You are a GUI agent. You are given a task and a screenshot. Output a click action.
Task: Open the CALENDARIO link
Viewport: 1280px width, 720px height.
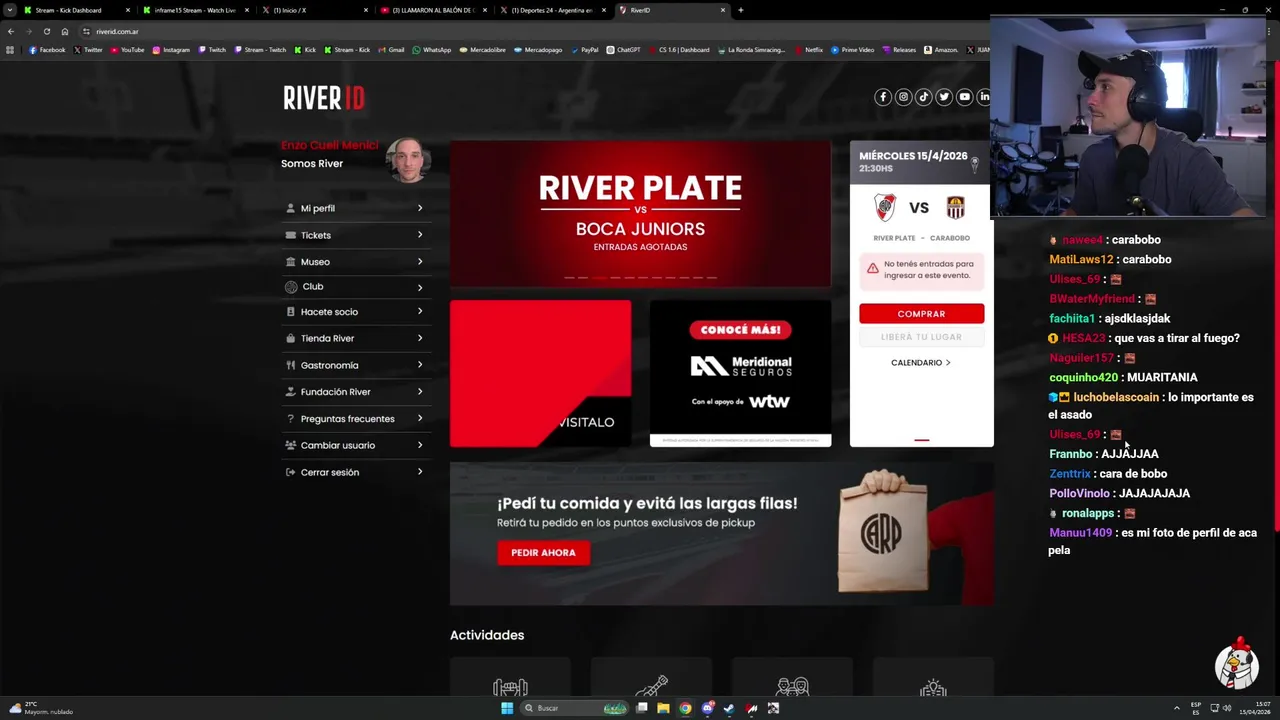[921, 363]
